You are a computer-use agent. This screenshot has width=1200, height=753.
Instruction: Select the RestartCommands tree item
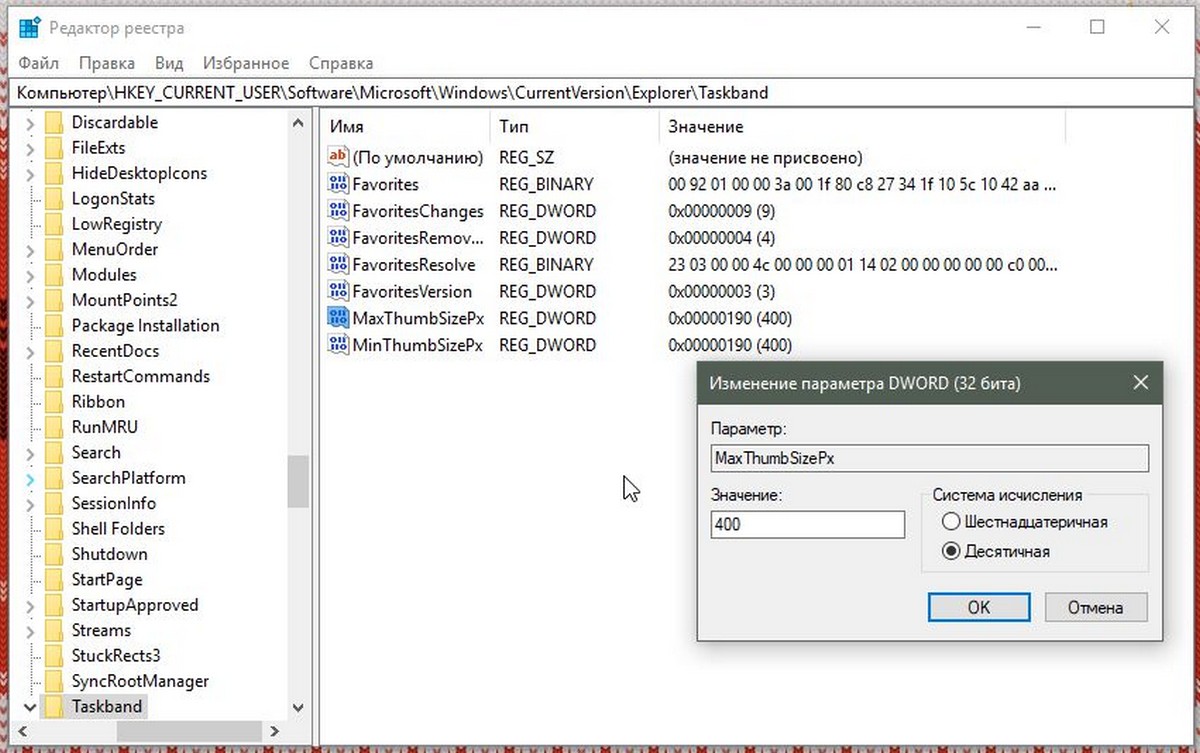coord(141,376)
